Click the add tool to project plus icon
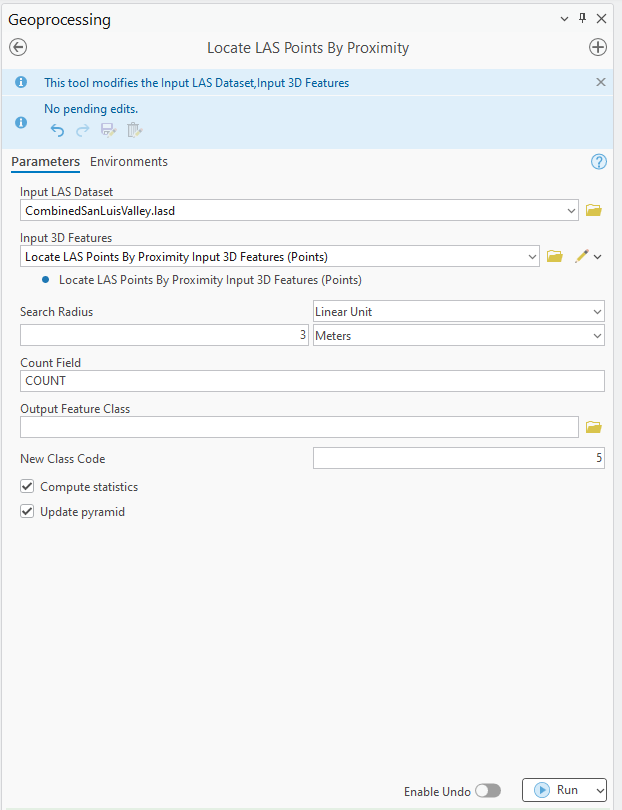This screenshot has width=622, height=810. [598, 47]
